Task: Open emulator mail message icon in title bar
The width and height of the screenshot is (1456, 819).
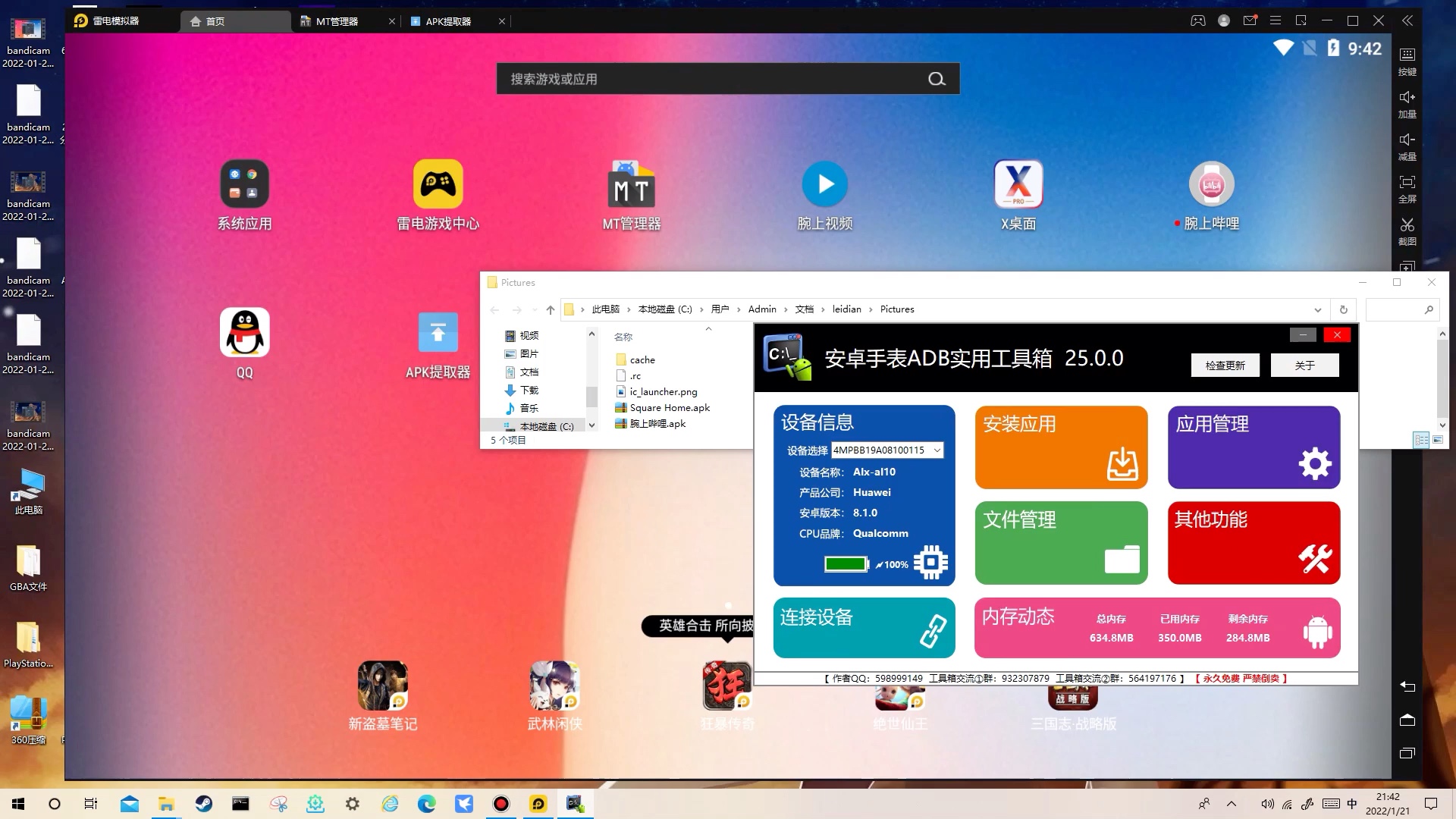Action: click(x=1250, y=20)
